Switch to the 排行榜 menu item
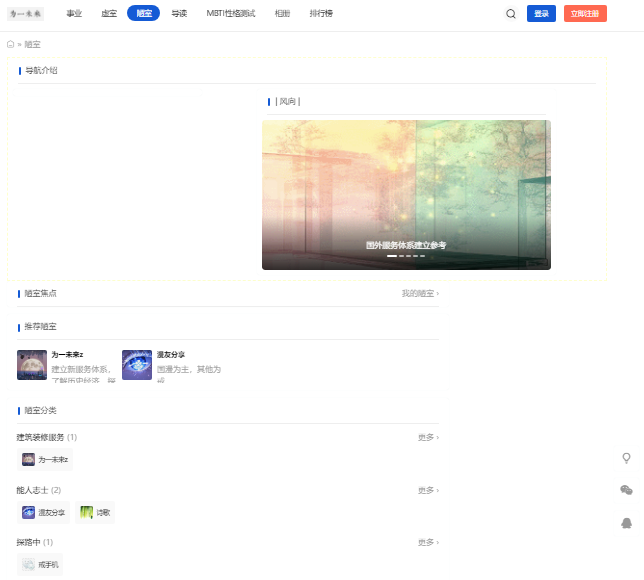The width and height of the screenshot is (644, 580). (321, 14)
